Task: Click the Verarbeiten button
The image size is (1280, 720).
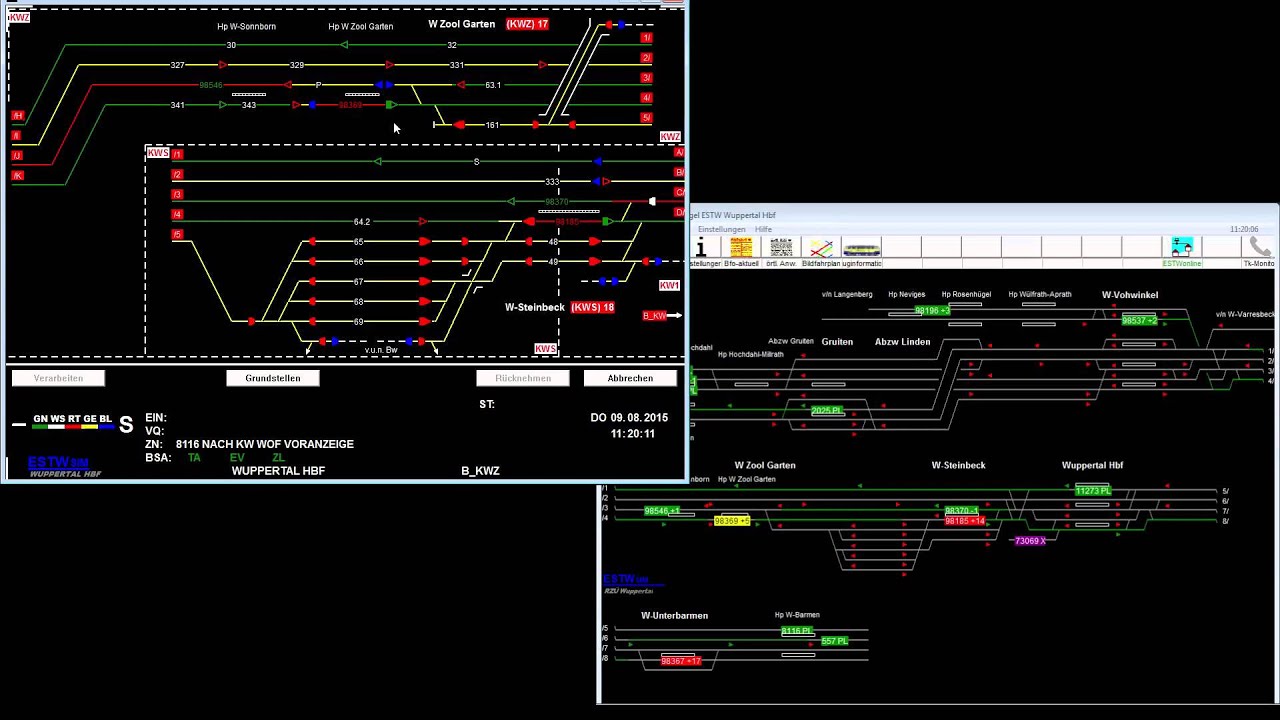Action: coord(58,378)
